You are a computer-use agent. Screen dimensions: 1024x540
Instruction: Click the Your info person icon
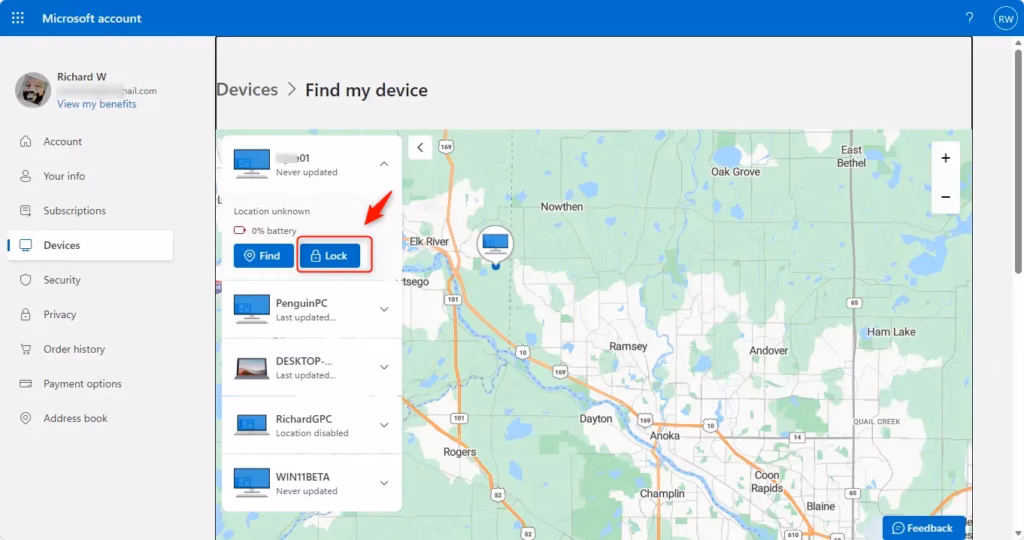click(x=25, y=176)
